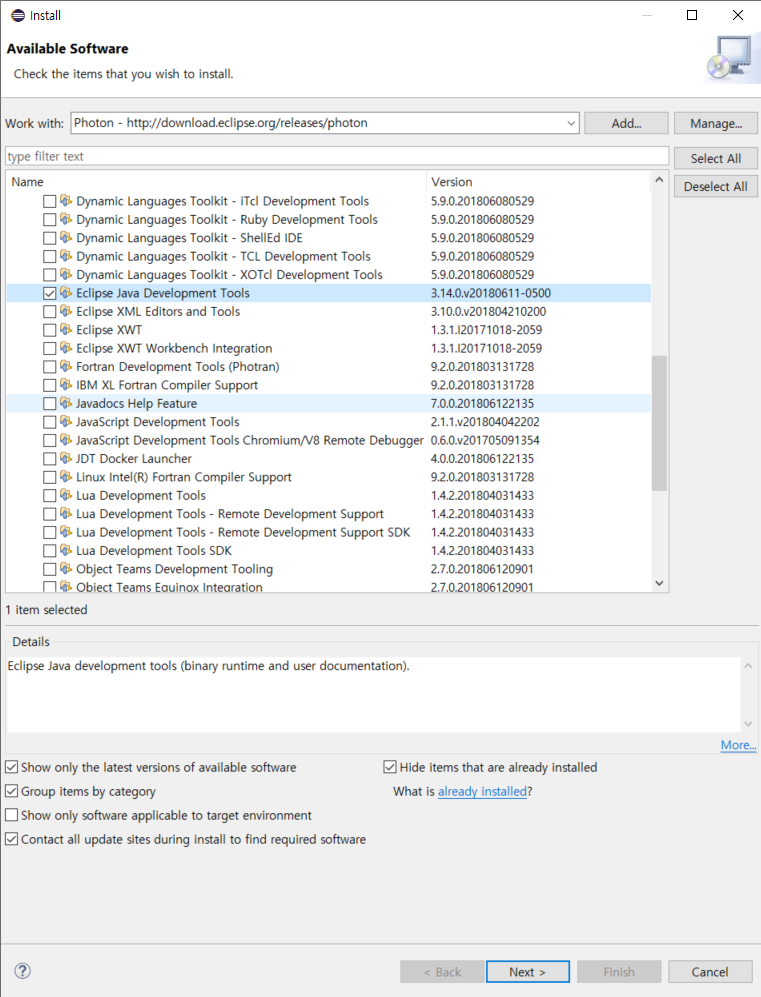The height and width of the screenshot is (997, 761).
Task: Enable Show only software applicable to target environment
Action: tap(11, 816)
